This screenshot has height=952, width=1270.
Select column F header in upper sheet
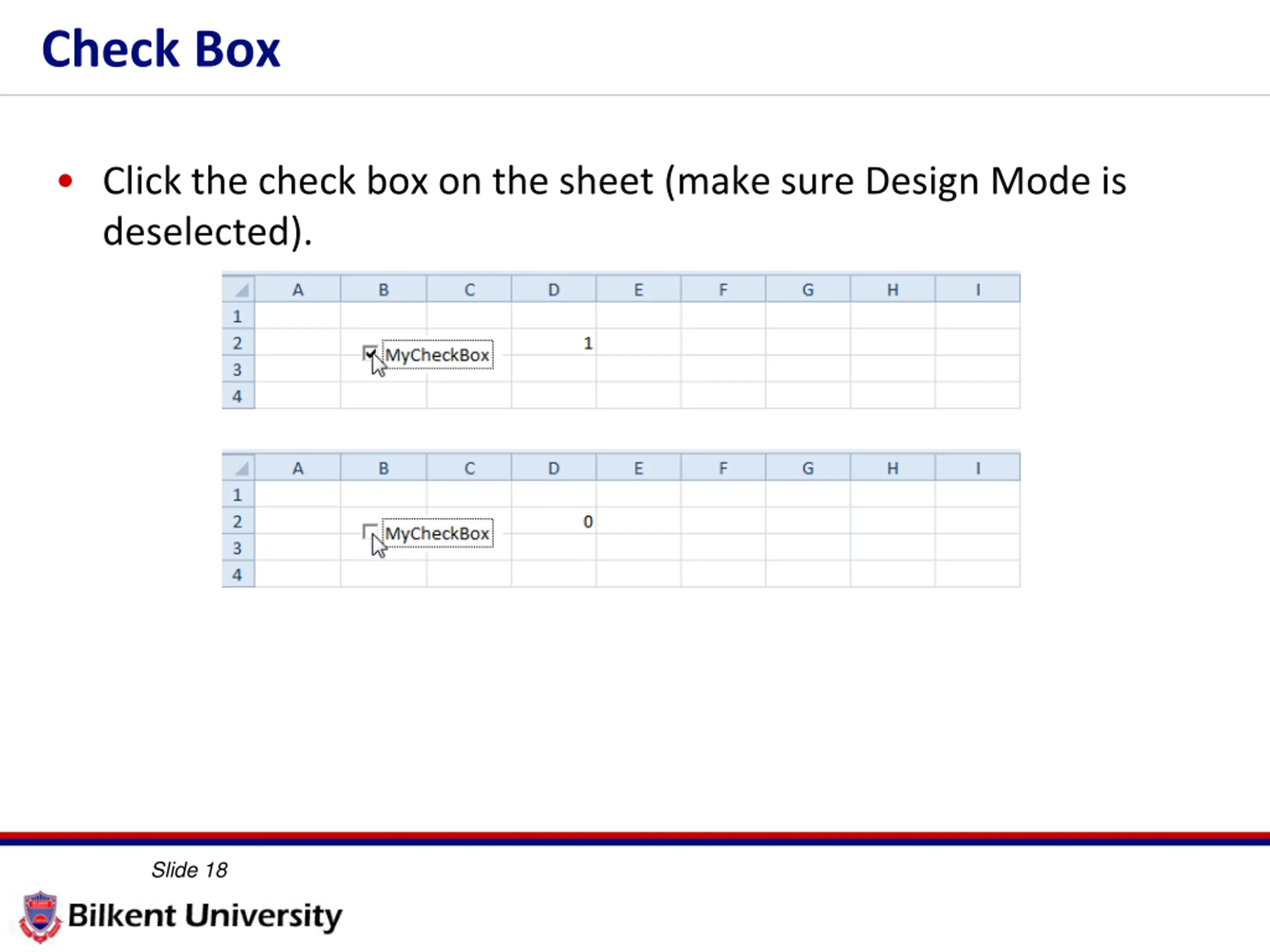[723, 289]
